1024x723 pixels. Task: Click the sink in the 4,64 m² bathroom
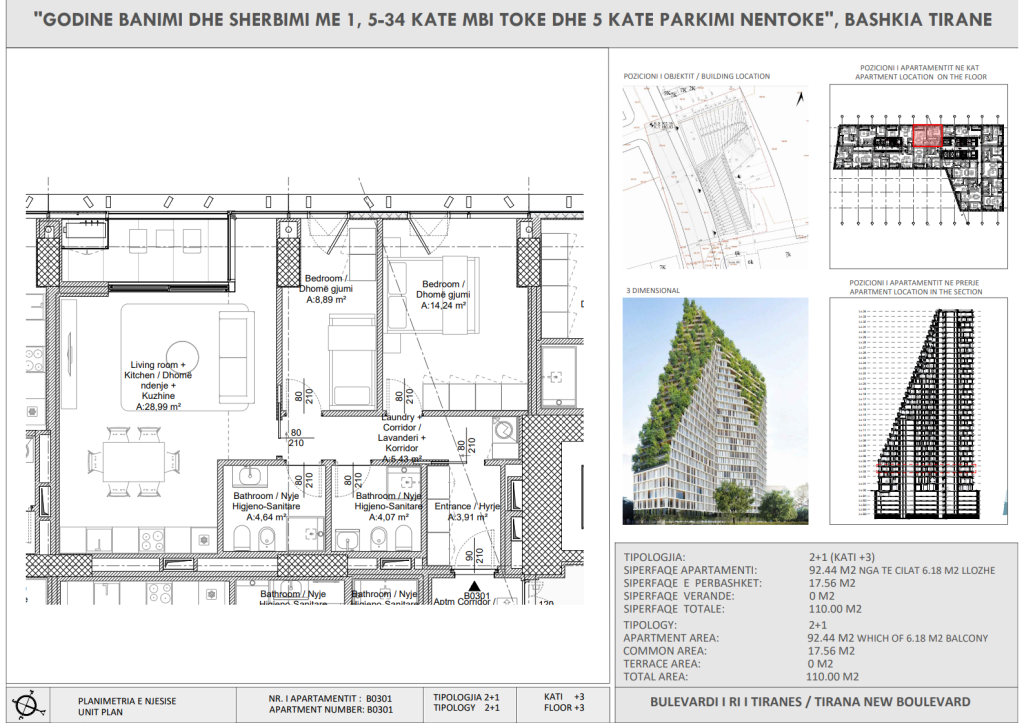click(250, 475)
